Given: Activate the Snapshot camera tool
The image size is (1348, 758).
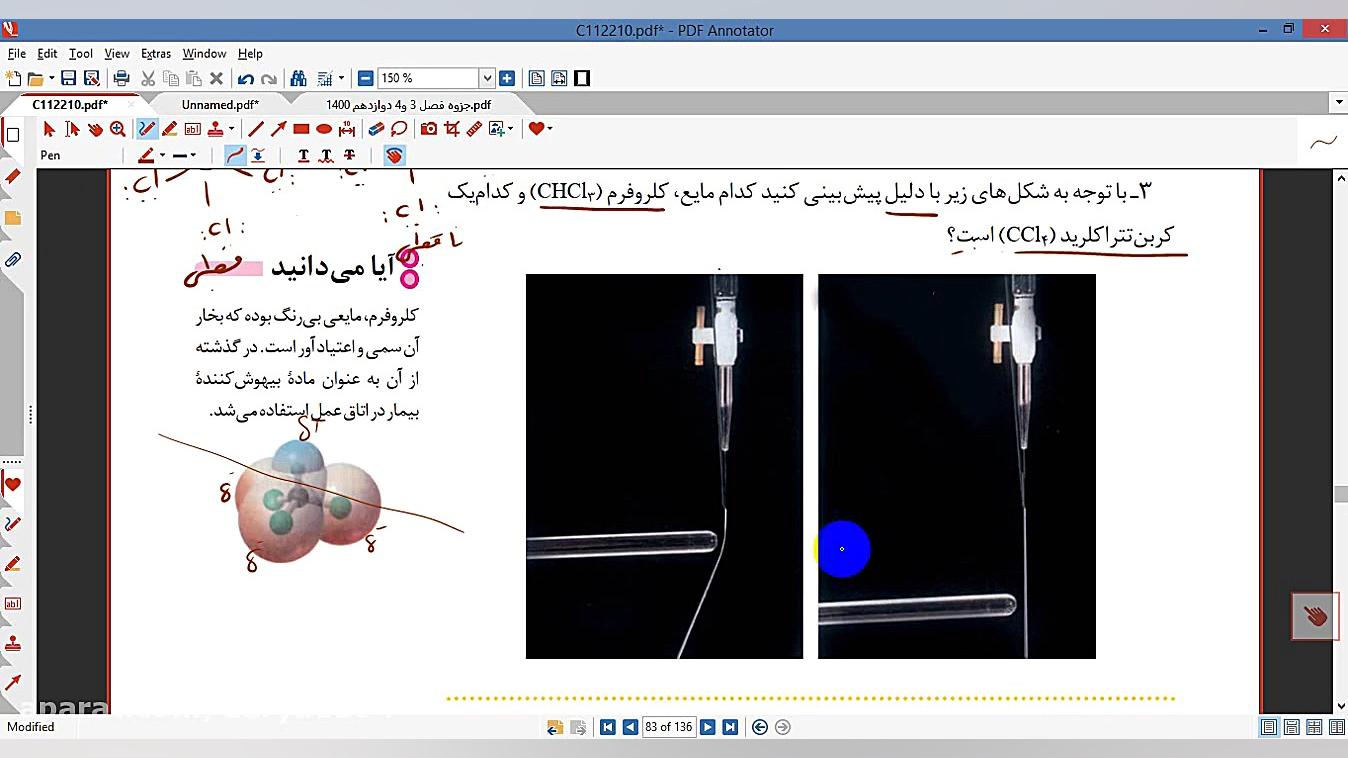Looking at the screenshot, I should pyautogui.click(x=428, y=129).
